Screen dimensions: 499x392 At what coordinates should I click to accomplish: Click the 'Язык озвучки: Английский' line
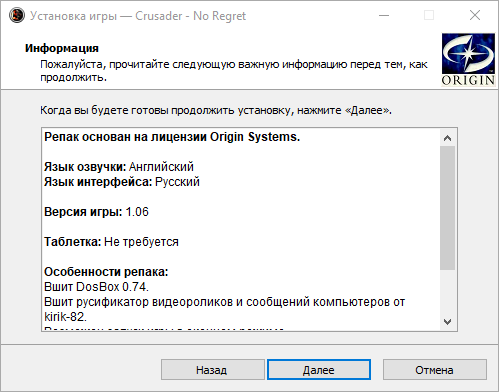[x=119, y=167]
